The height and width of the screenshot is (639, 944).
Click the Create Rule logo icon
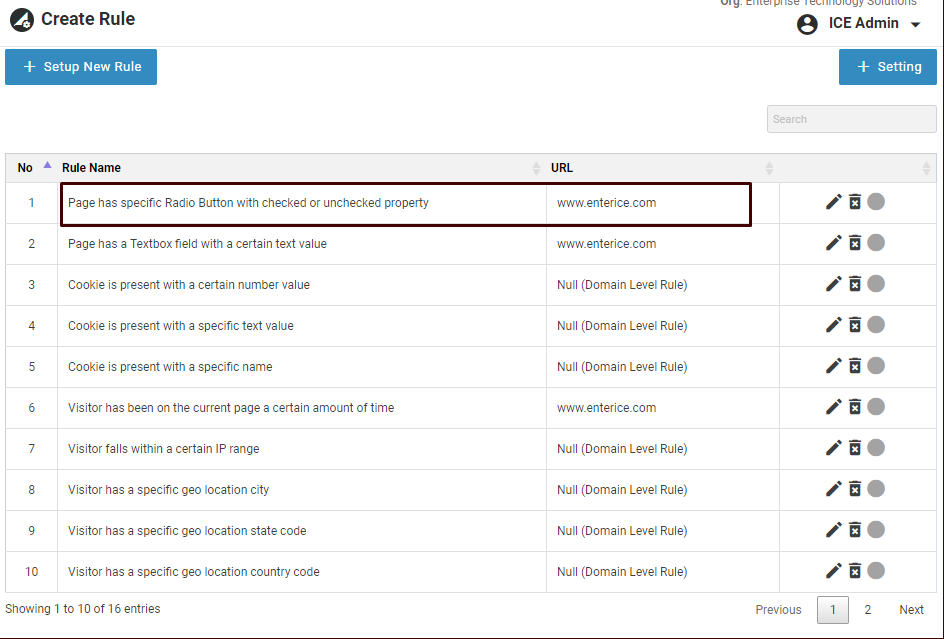21,19
